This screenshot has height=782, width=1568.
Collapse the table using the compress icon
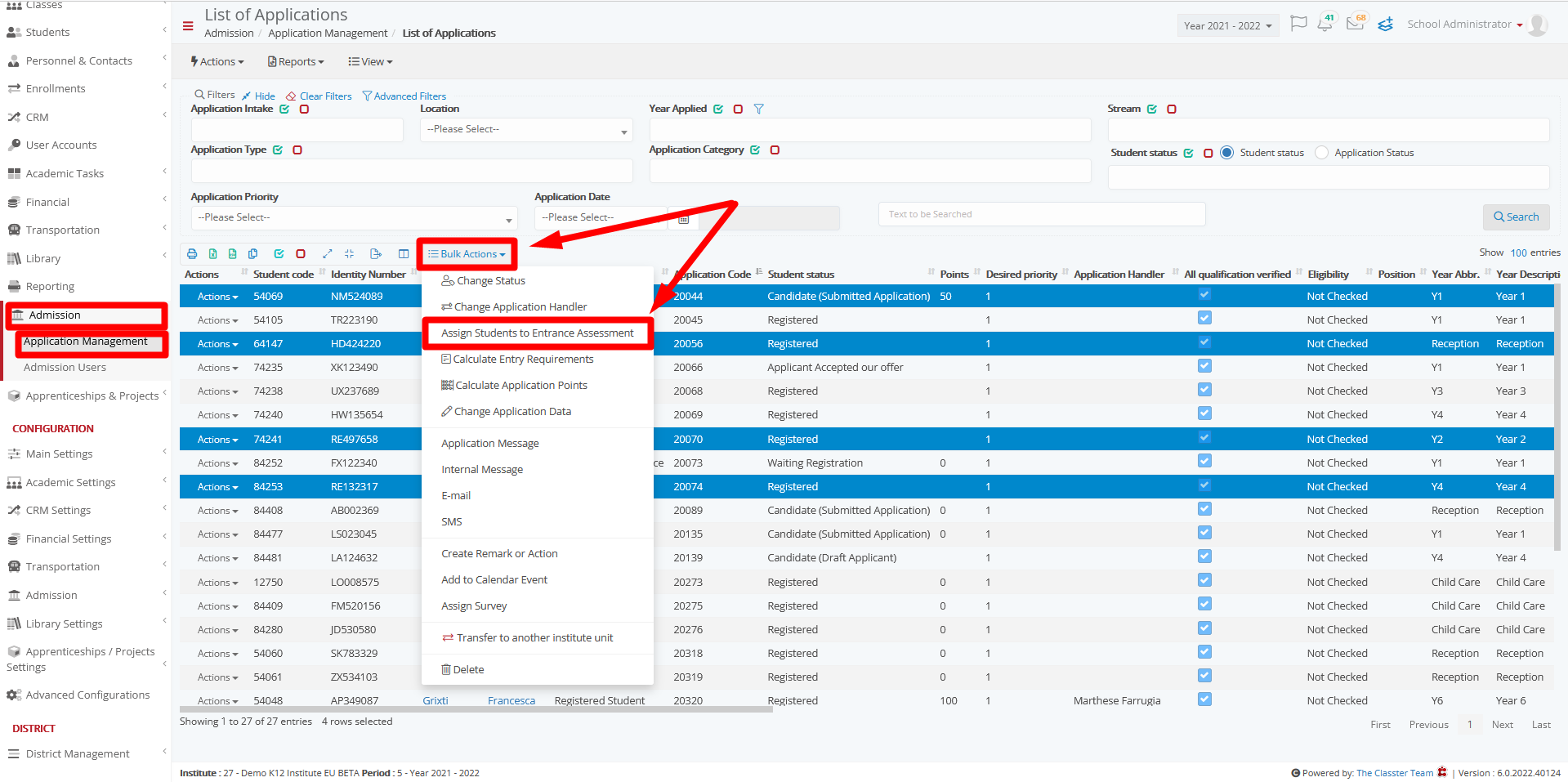coord(350,254)
